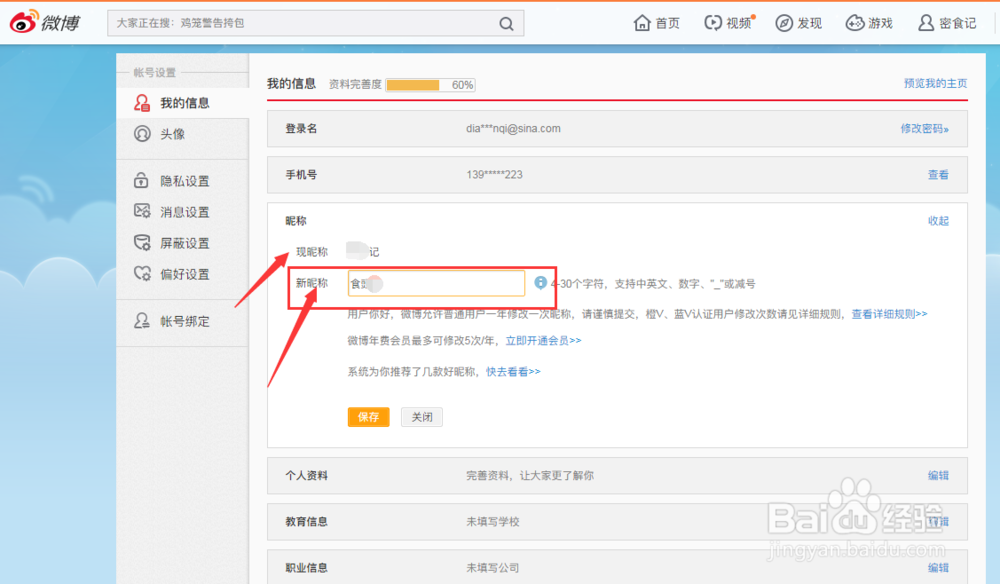The image size is (1000, 584).
Task: Expand 个人资料 via 编辑
Action: click(938, 476)
